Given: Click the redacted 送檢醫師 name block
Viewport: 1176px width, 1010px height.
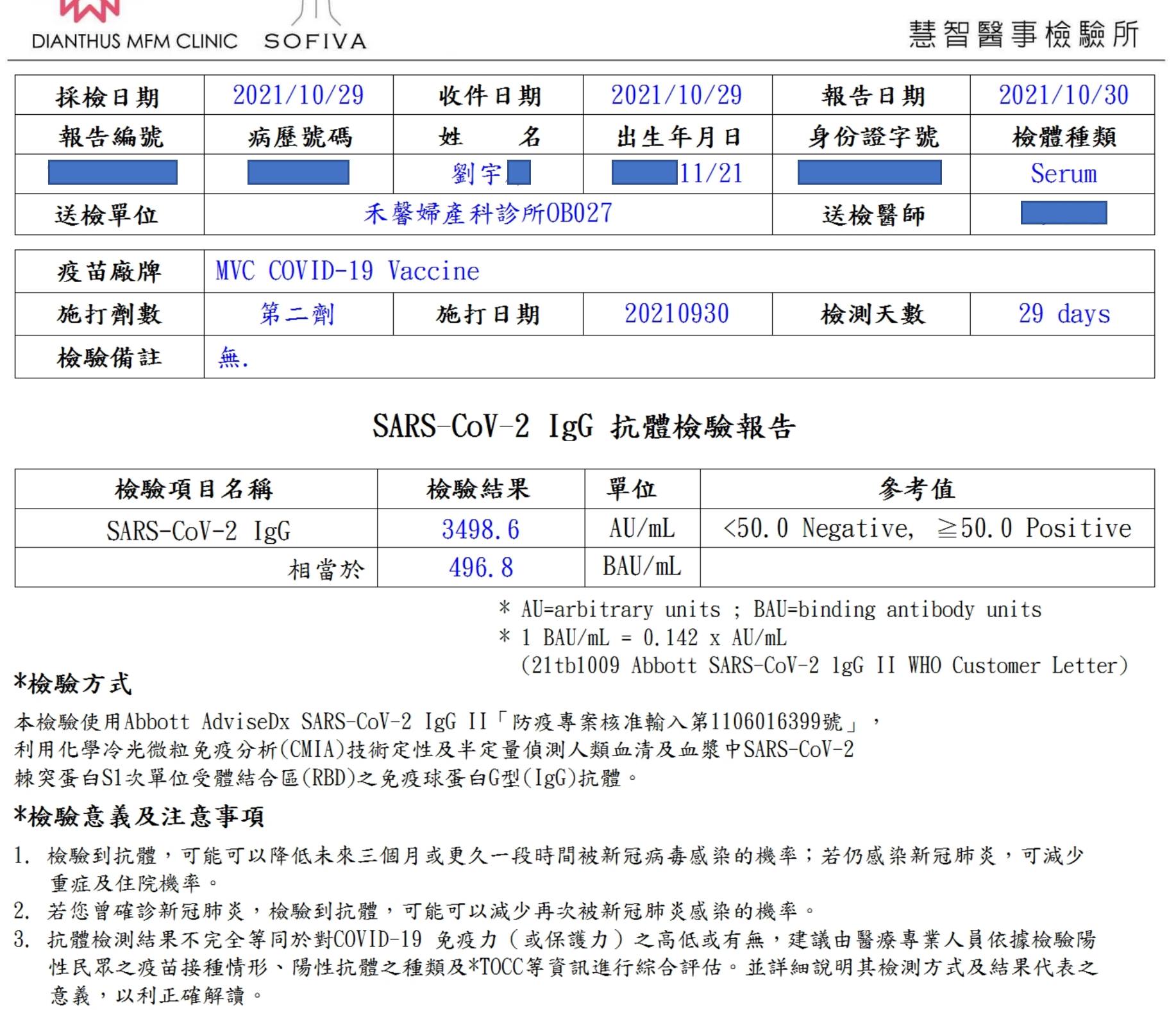Looking at the screenshot, I should coord(1064,213).
